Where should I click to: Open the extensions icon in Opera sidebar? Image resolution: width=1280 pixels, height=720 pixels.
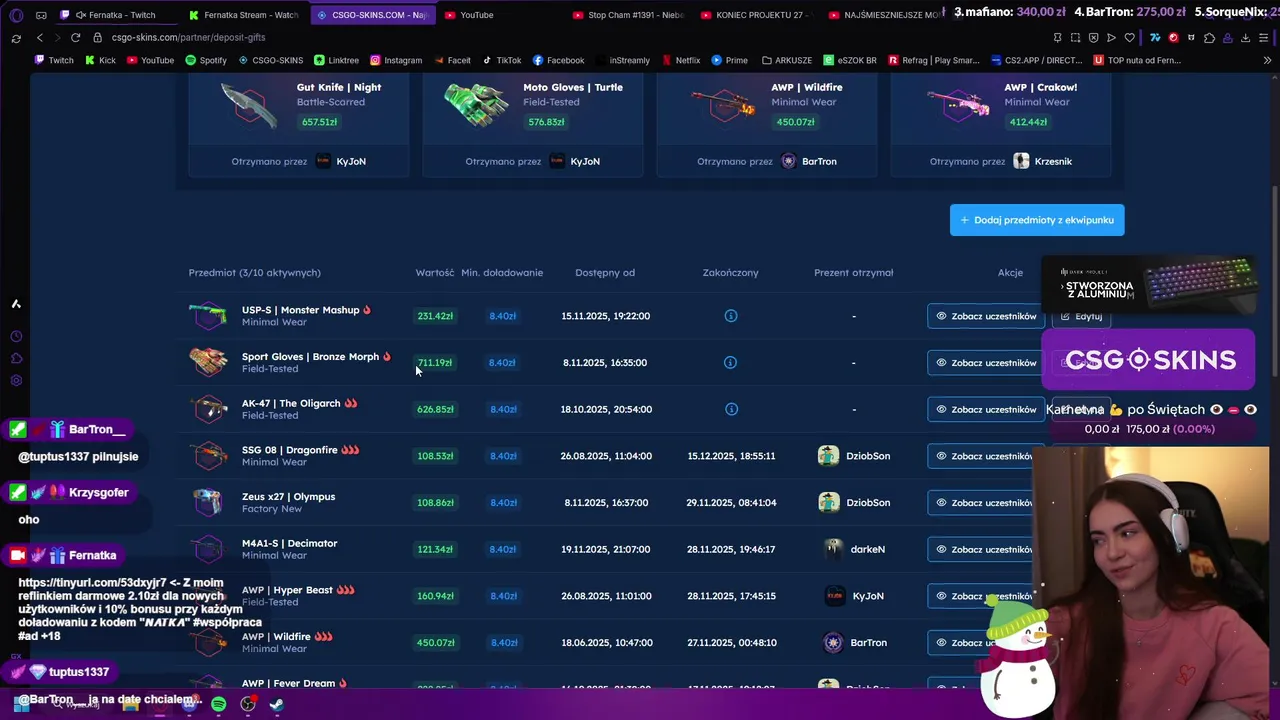16,358
